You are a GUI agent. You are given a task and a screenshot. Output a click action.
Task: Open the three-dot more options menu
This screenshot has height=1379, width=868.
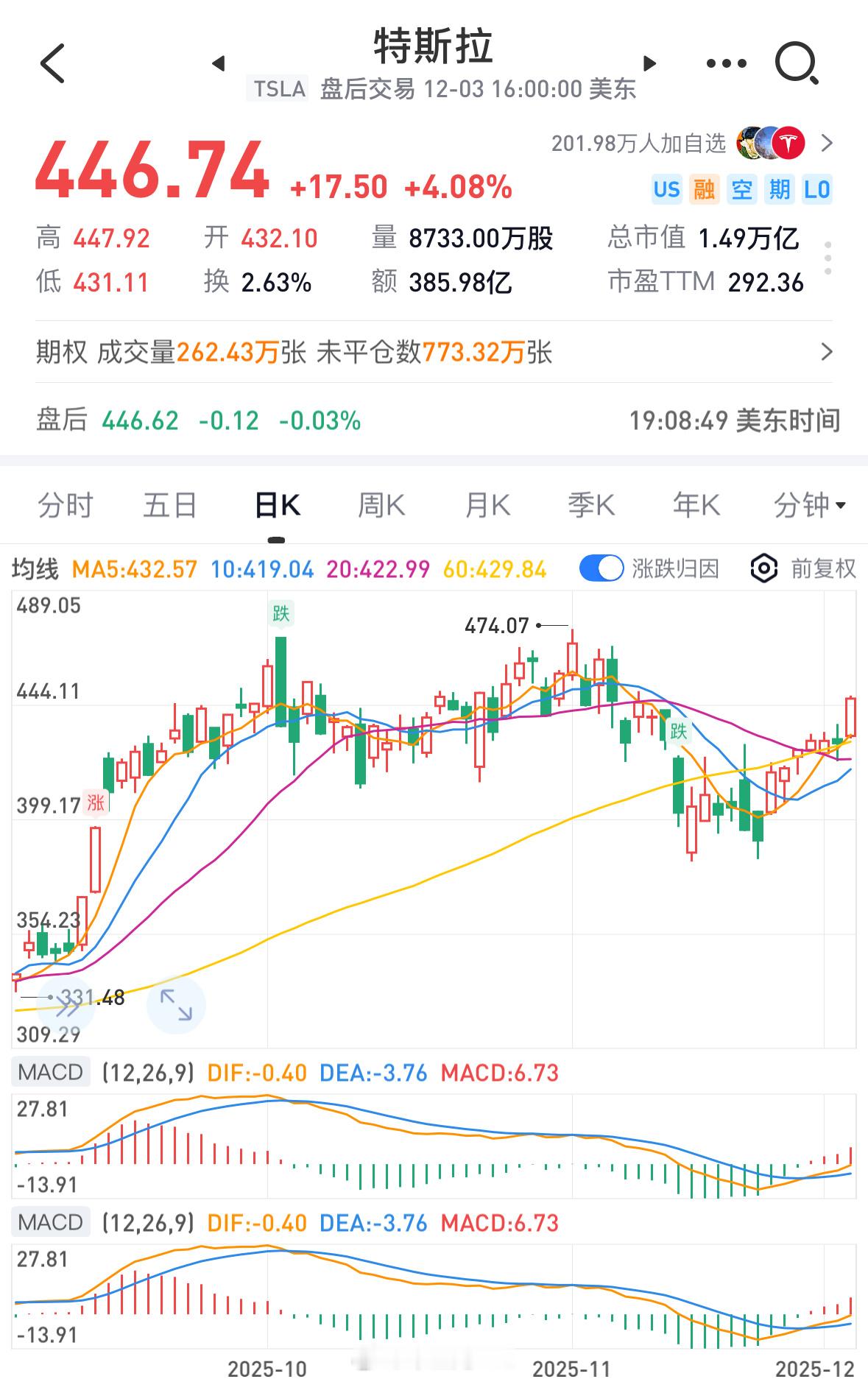tap(726, 64)
